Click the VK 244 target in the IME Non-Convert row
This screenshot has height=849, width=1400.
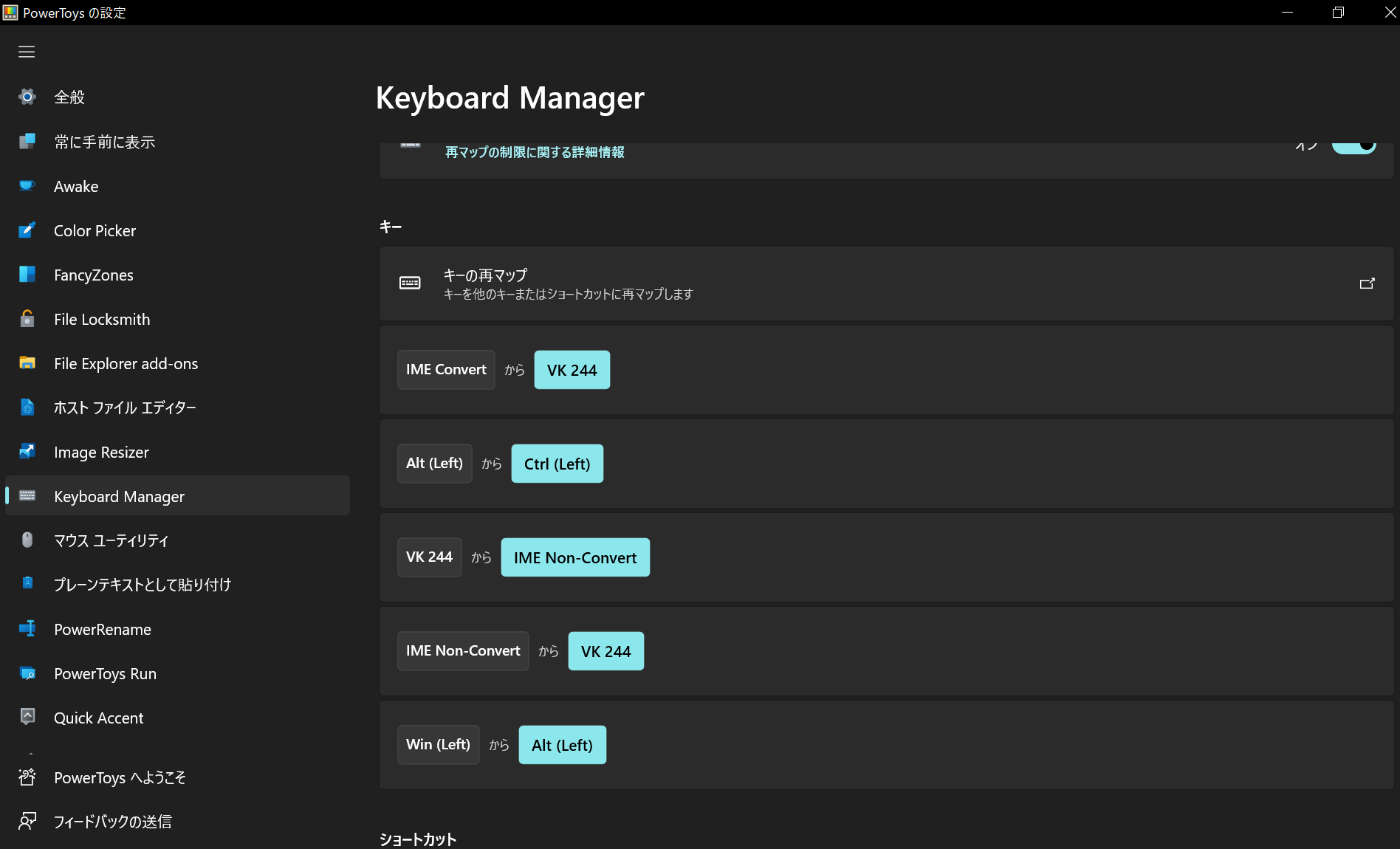coord(605,651)
